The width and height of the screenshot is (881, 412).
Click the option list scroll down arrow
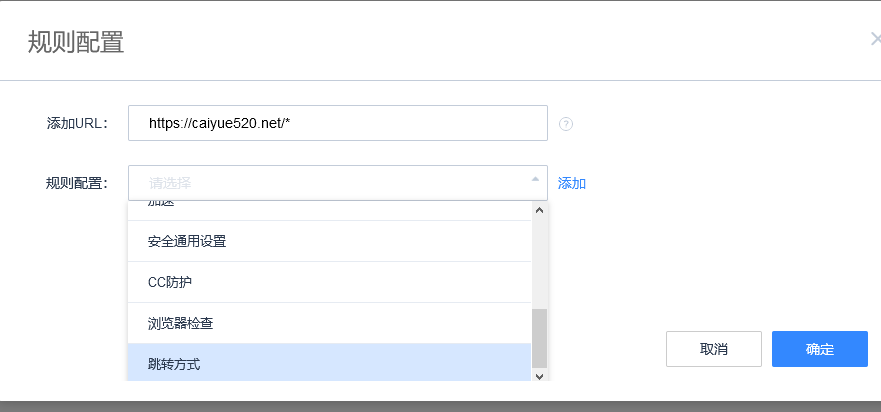539,375
